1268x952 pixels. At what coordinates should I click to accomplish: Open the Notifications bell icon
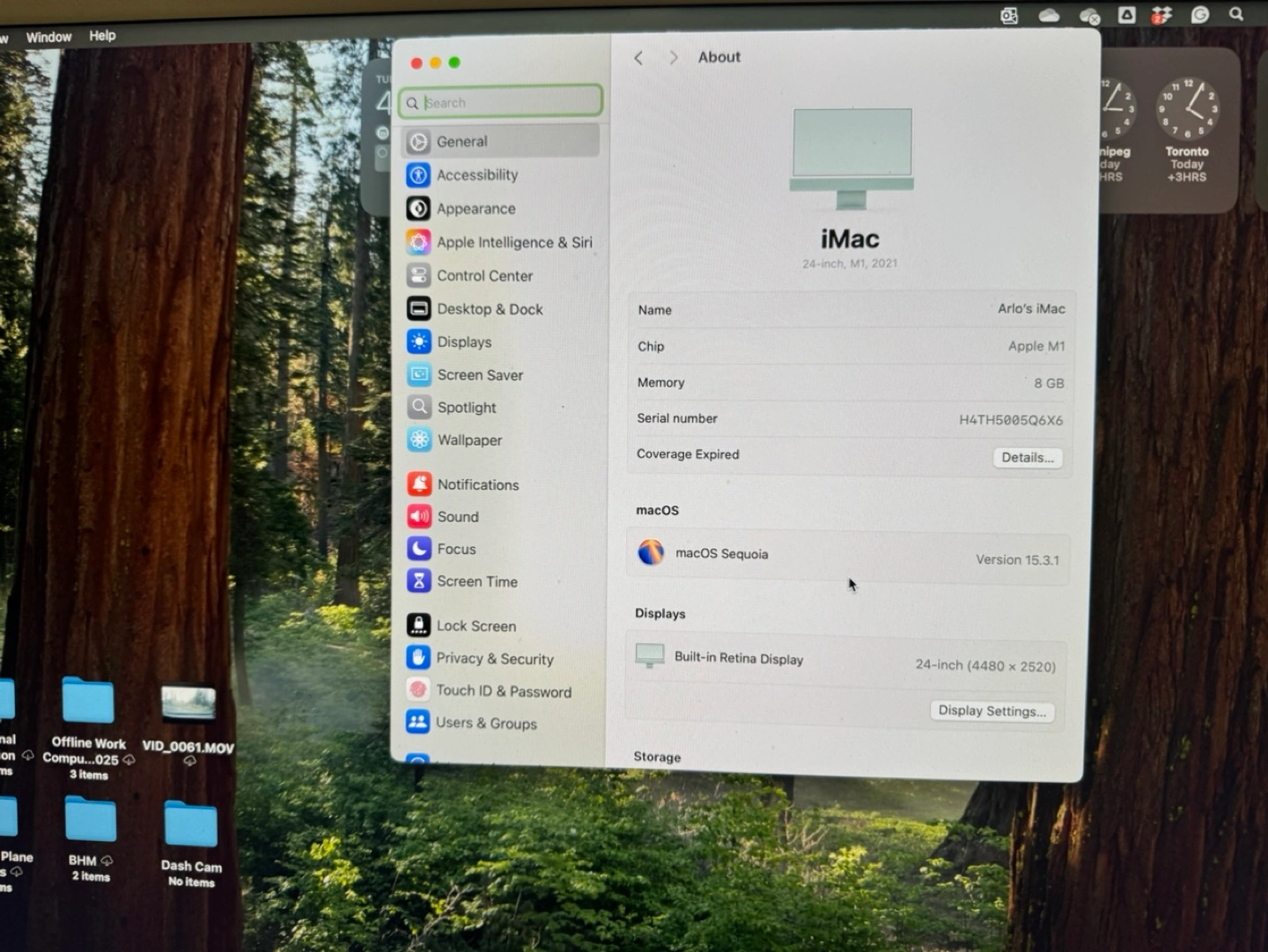click(x=420, y=483)
